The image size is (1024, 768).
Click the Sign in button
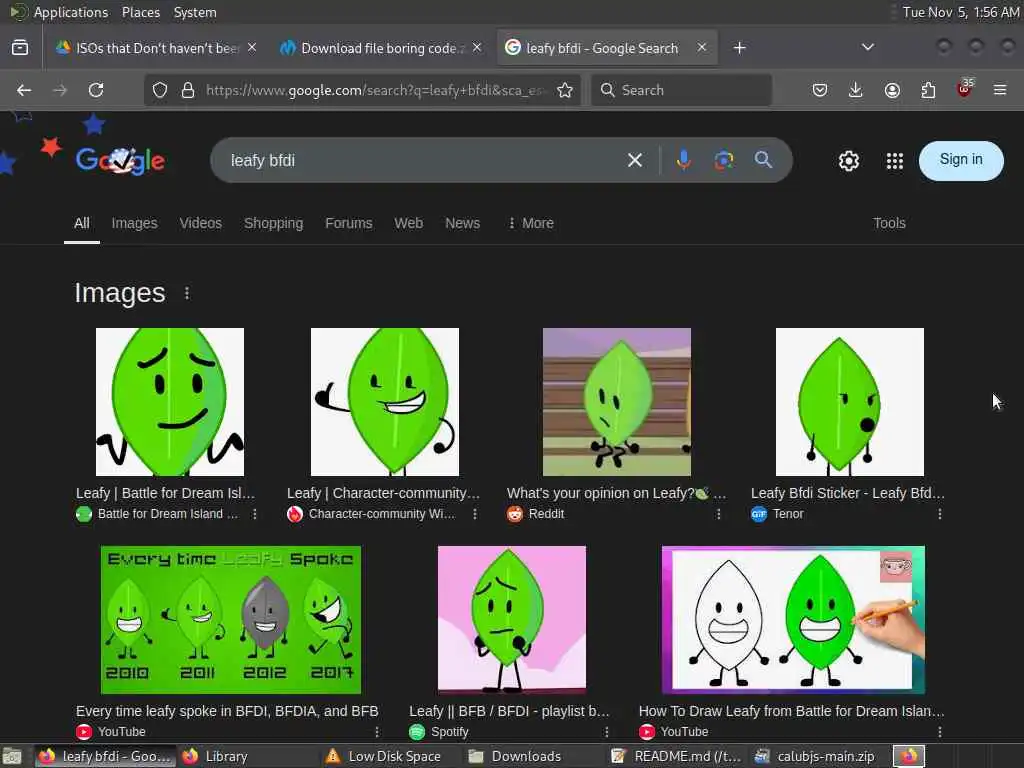961,161
